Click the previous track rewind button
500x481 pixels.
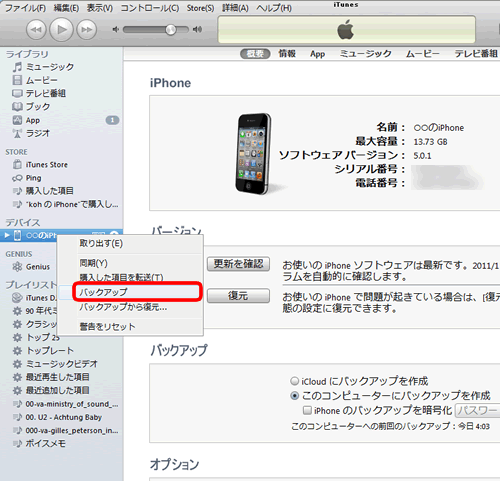36,30
